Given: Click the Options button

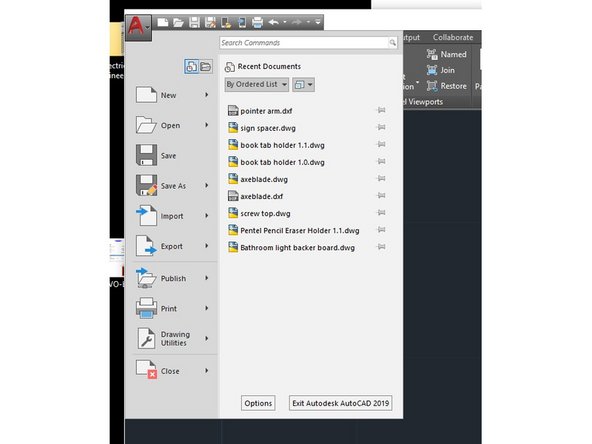Looking at the screenshot, I should (258, 403).
